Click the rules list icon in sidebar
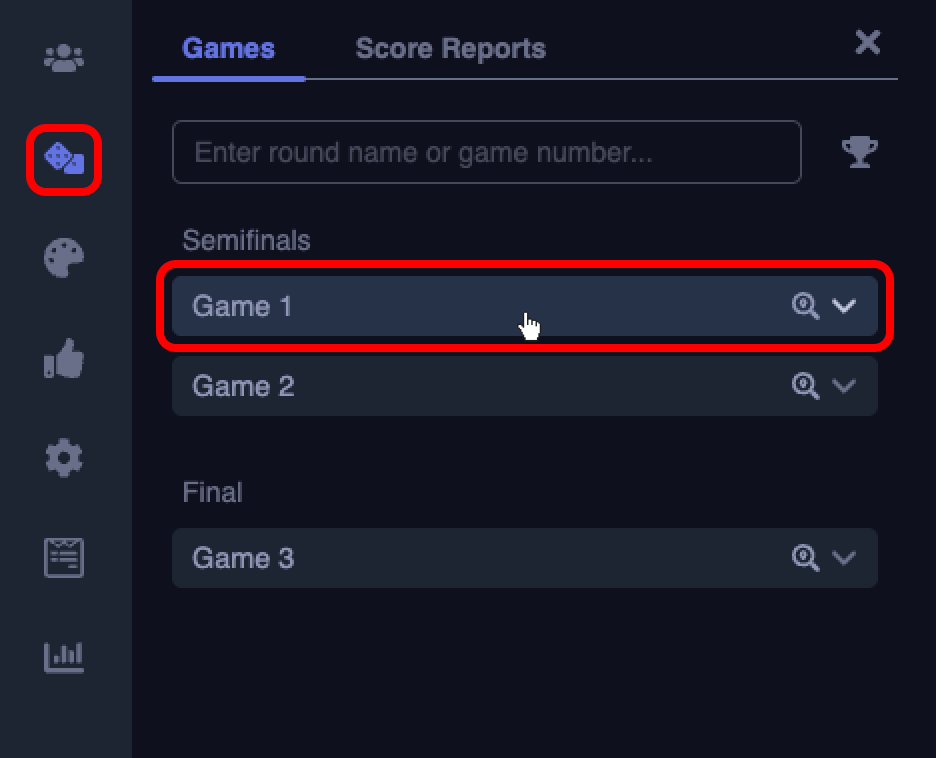 click(63, 557)
